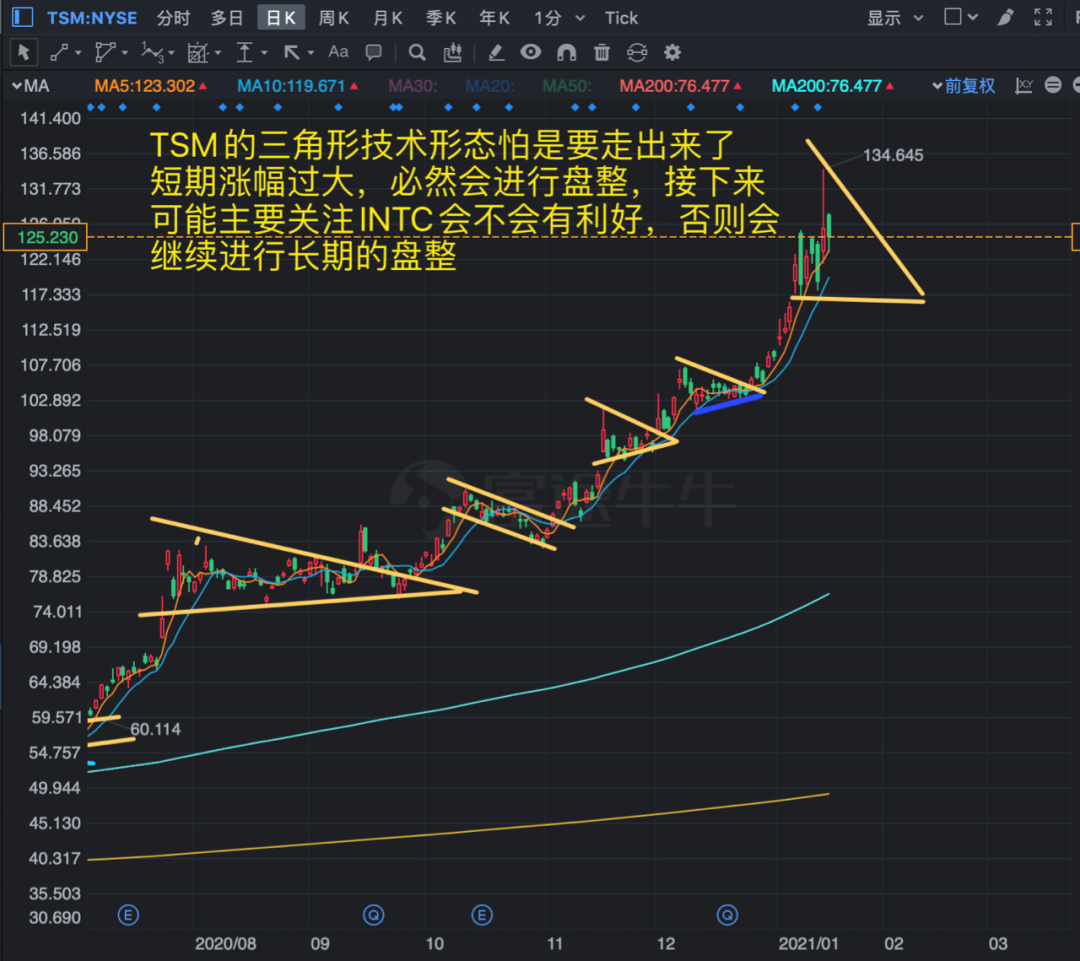Click the round equals-sign icon near 前复权

coord(1052,85)
